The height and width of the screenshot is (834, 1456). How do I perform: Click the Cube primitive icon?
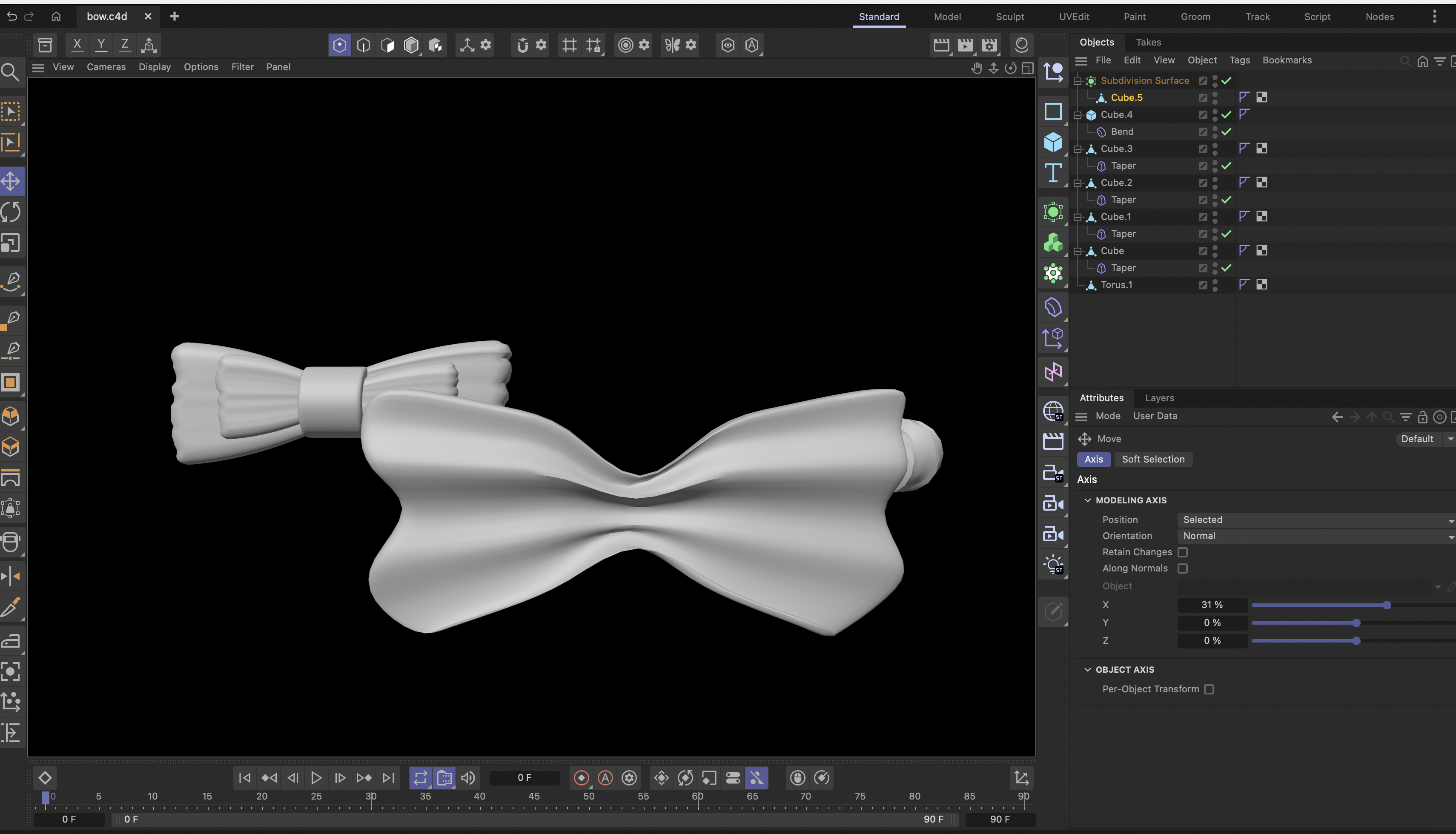pyautogui.click(x=1052, y=142)
